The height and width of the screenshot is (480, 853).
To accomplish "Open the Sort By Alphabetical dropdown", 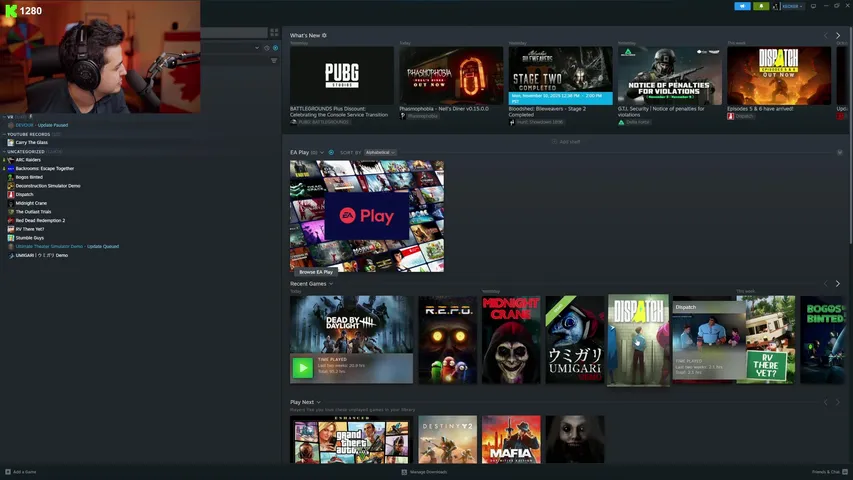I will pyautogui.click(x=380, y=152).
